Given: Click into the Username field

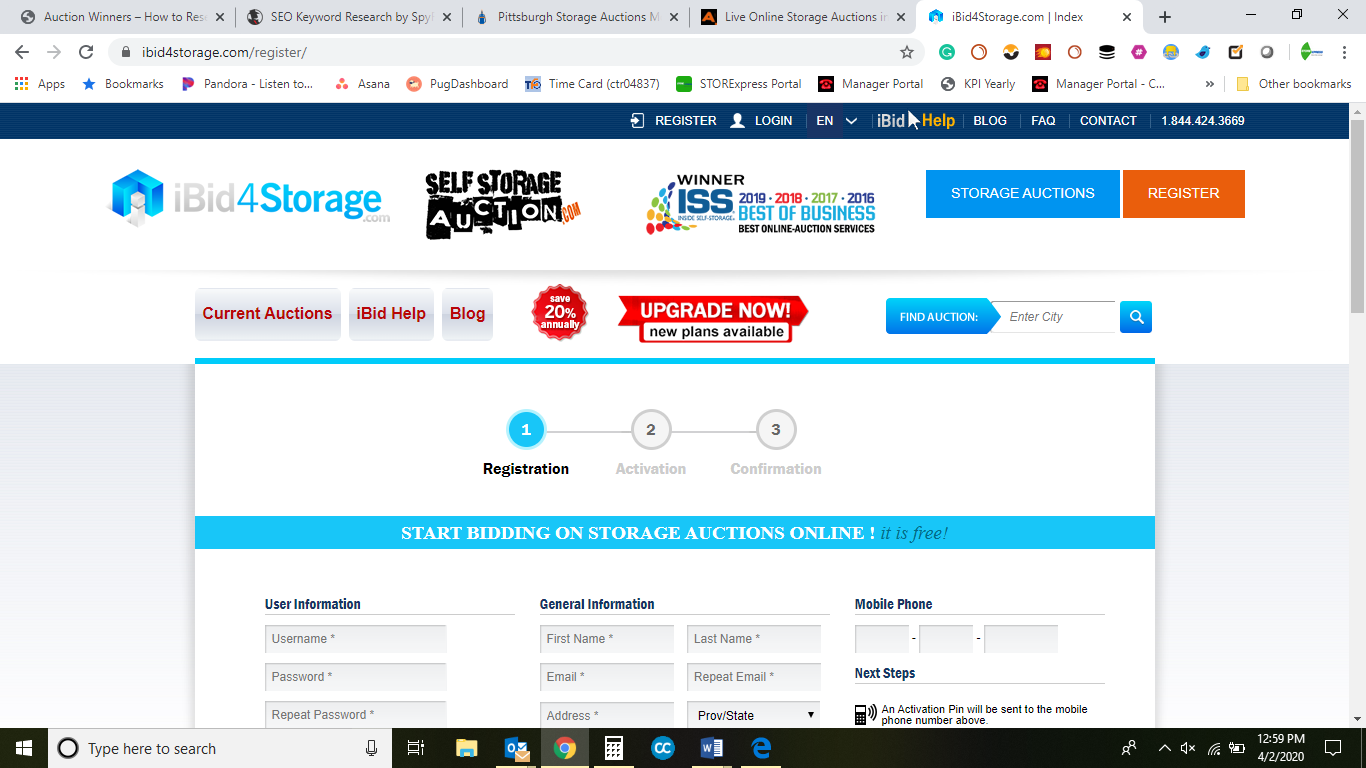Looking at the screenshot, I should 356,639.
